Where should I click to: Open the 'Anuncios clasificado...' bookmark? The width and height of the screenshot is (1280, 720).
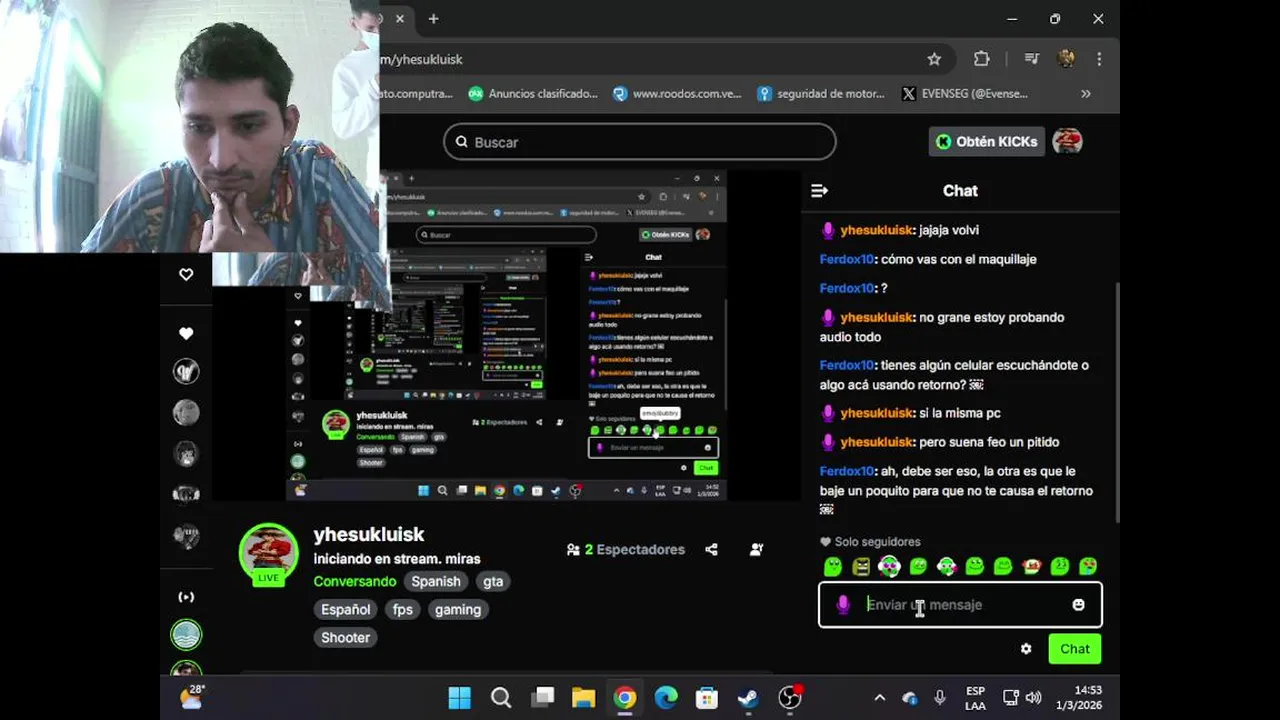click(x=533, y=94)
